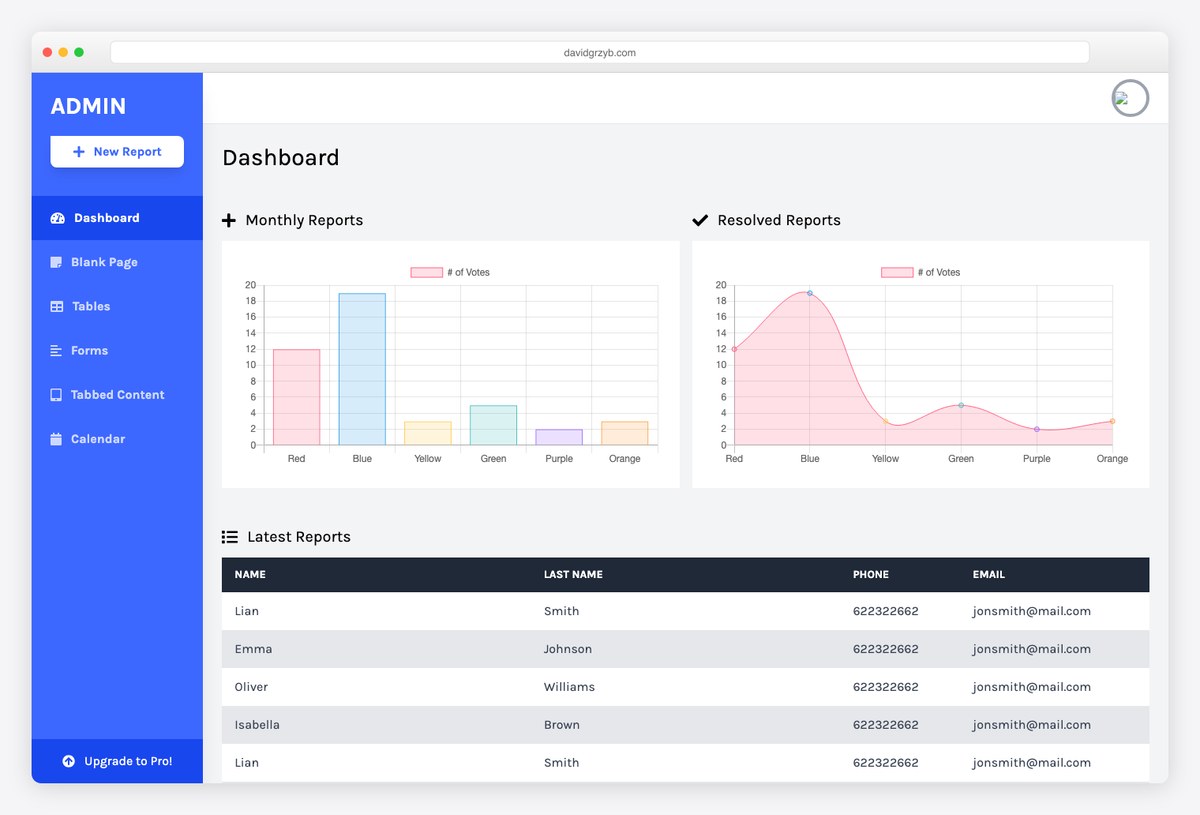
Task: Click the name Isabella in table
Action: [257, 725]
